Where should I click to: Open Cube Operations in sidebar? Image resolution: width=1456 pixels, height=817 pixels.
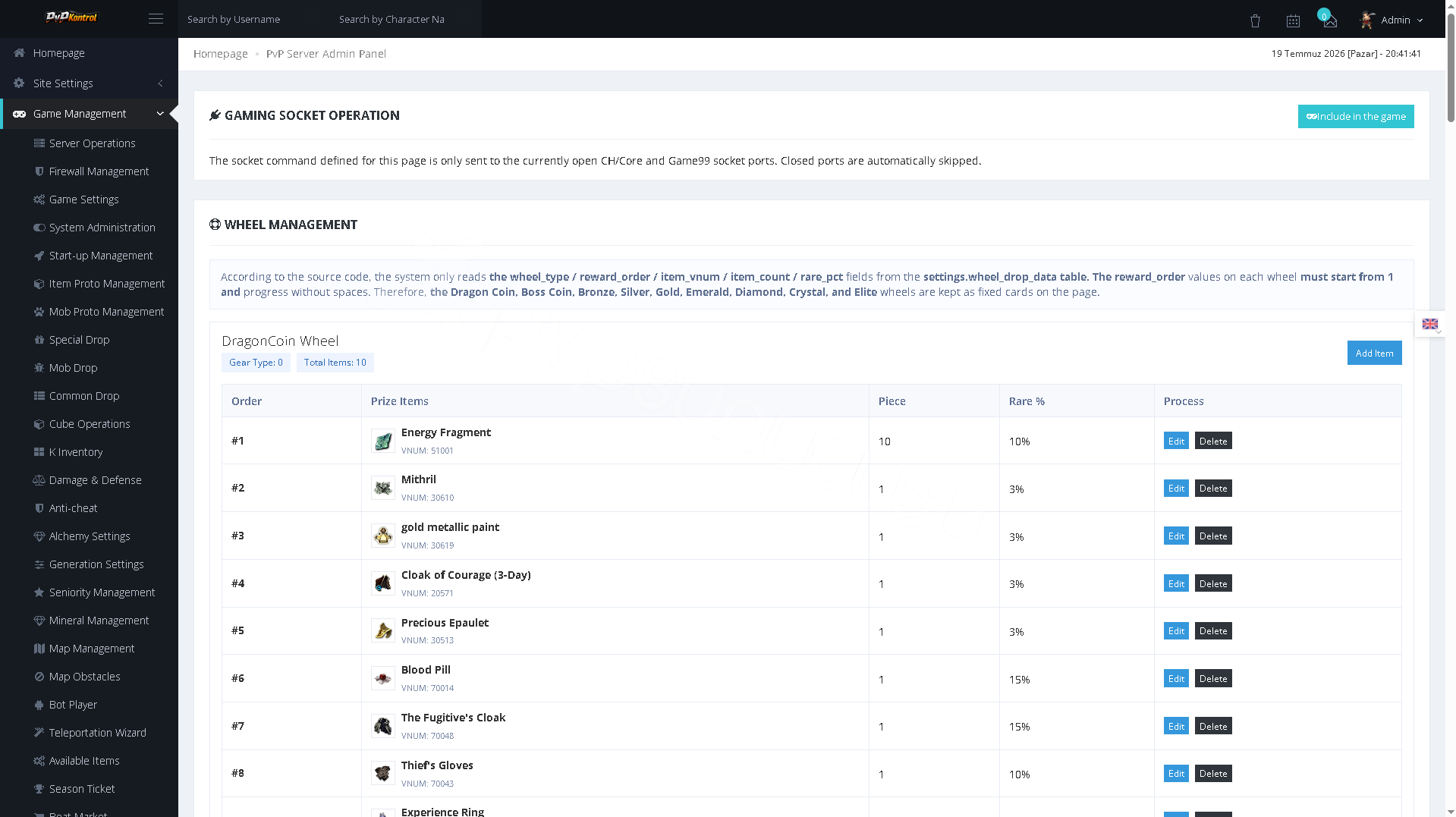(x=90, y=424)
